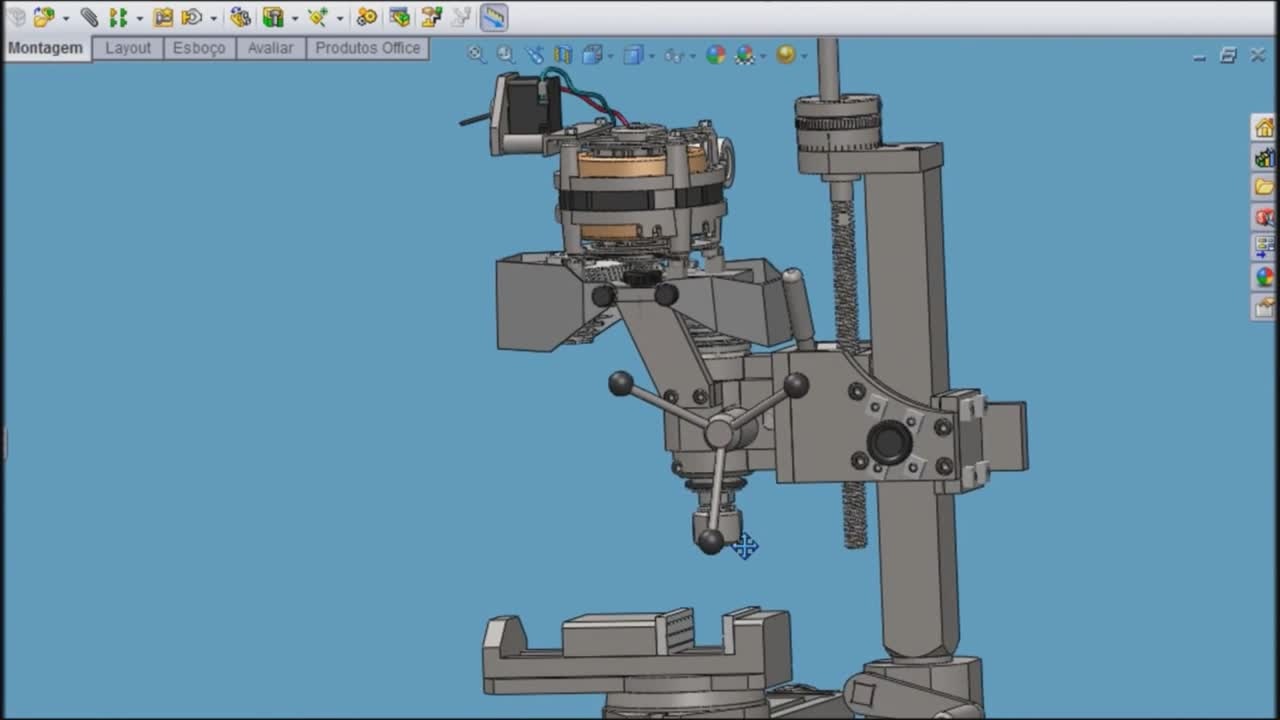The image size is (1280, 720).
Task: Open the Esboço tab
Action: click(x=199, y=48)
